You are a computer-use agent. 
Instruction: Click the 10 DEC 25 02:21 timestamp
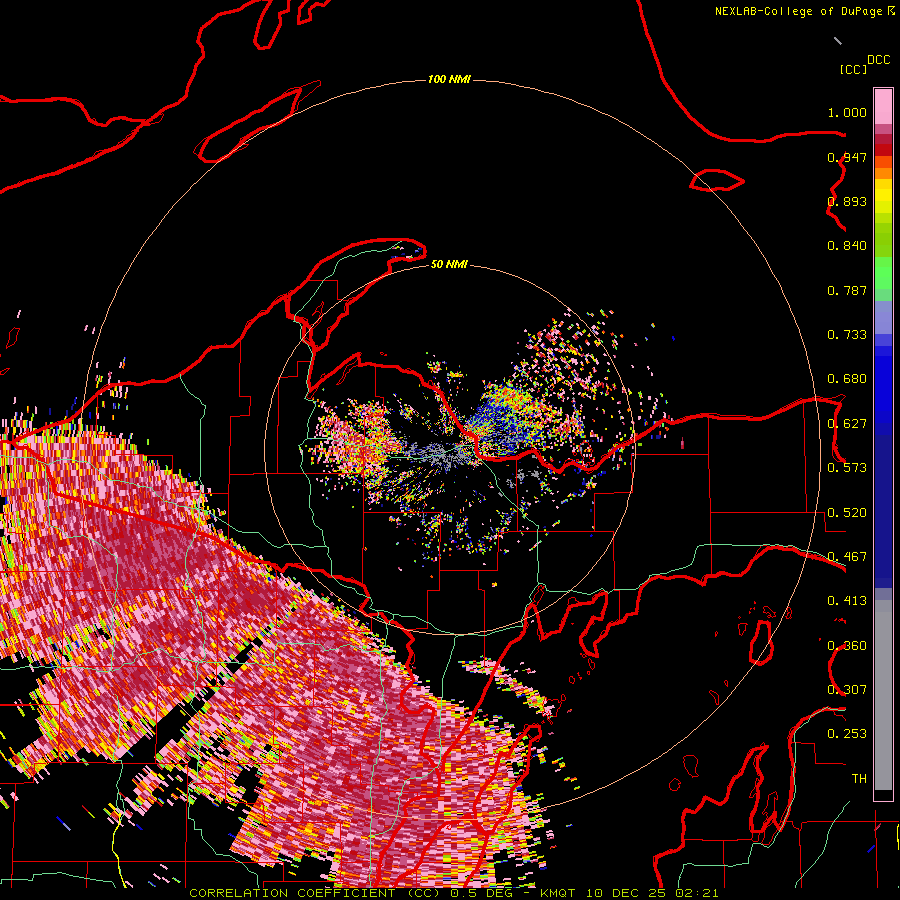tap(652, 893)
